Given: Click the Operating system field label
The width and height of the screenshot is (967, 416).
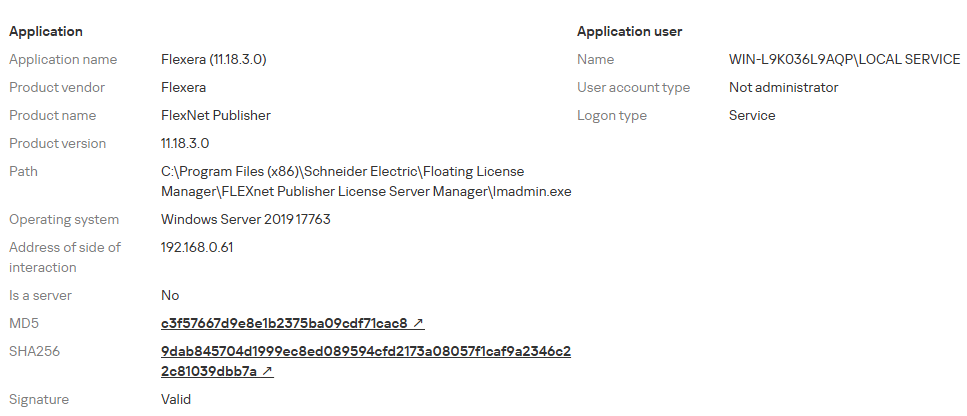Looking at the screenshot, I should (x=64, y=220).
